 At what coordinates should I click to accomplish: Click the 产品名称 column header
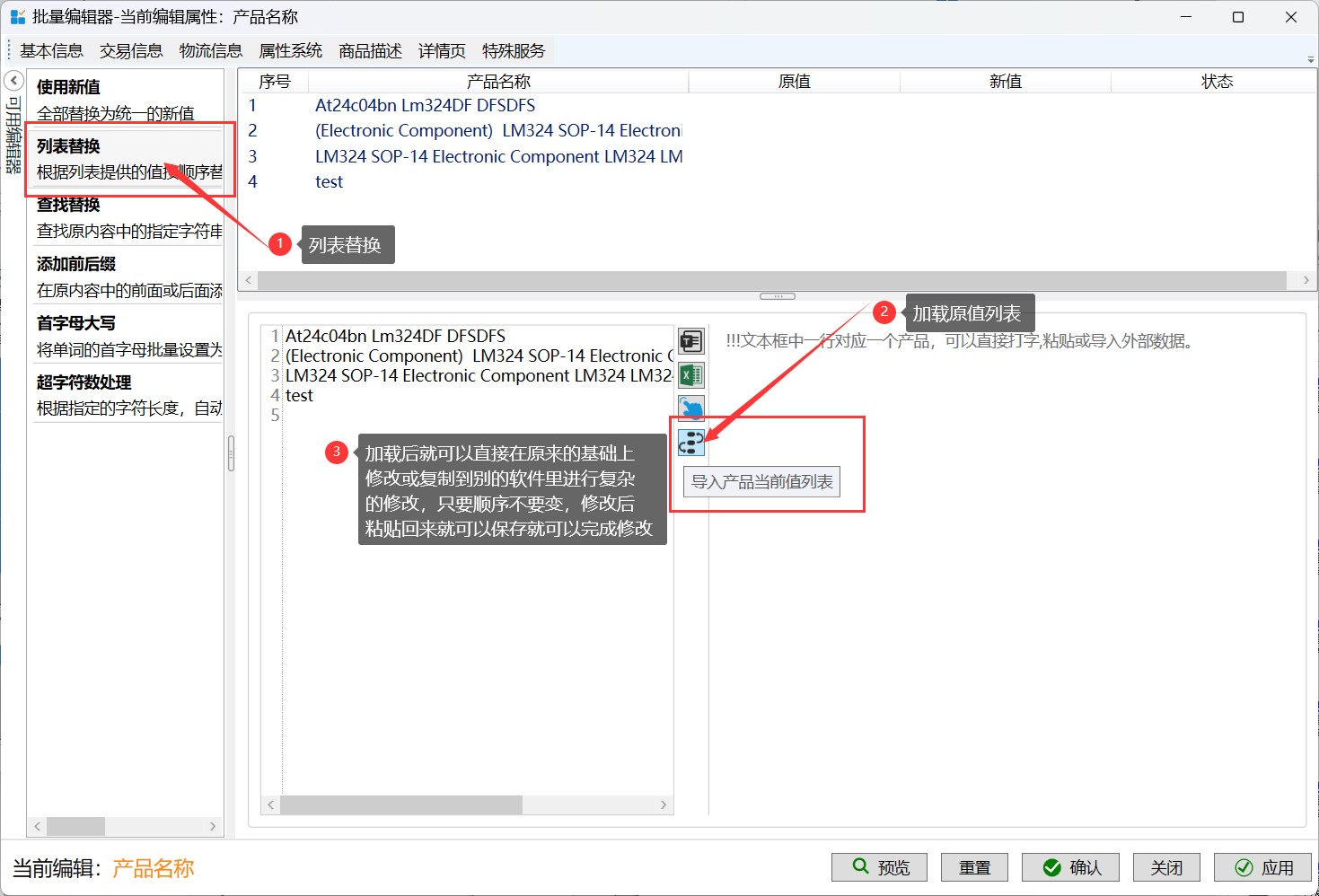498,82
